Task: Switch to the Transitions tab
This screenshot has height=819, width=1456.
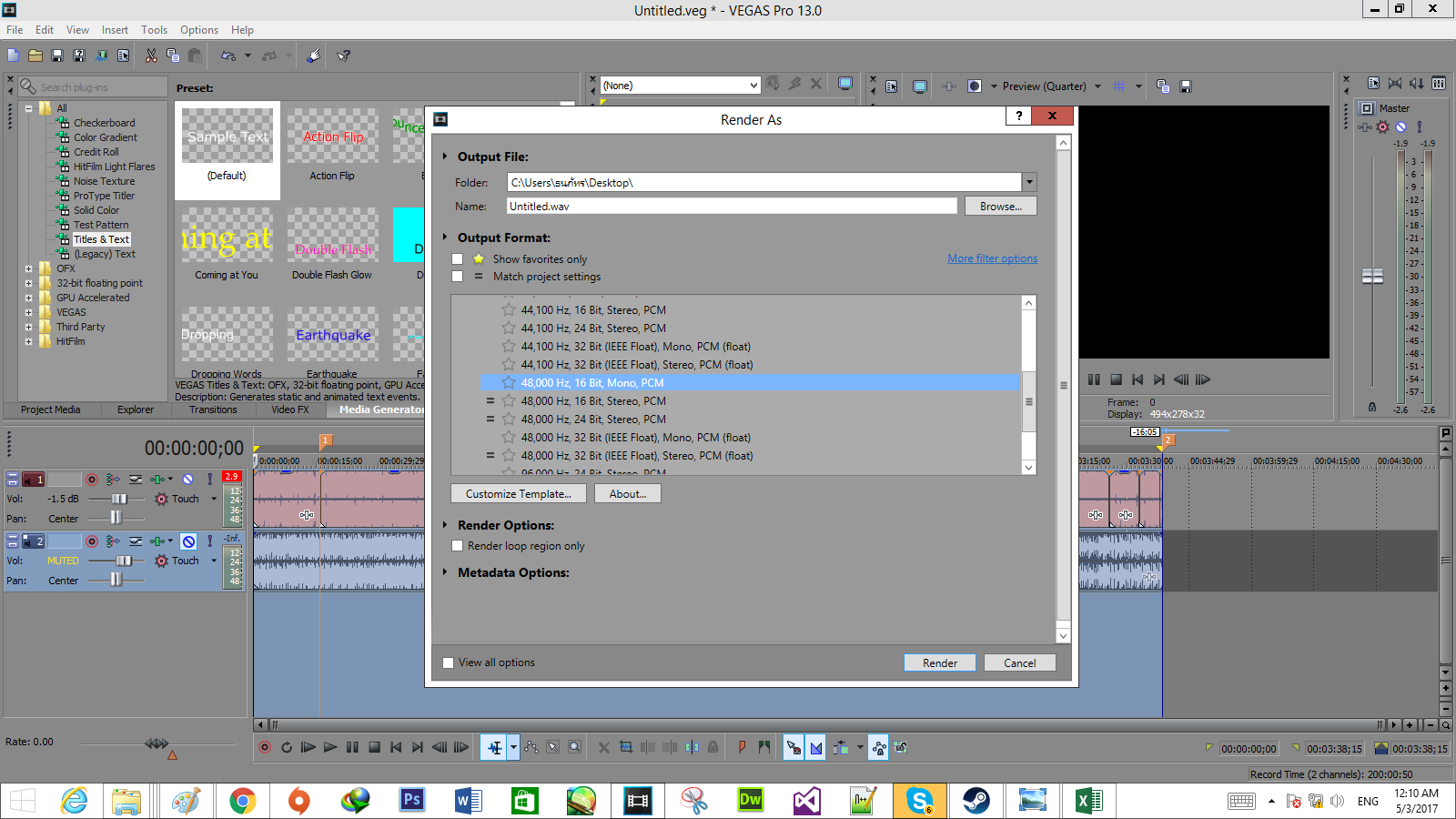Action: point(213,409)
